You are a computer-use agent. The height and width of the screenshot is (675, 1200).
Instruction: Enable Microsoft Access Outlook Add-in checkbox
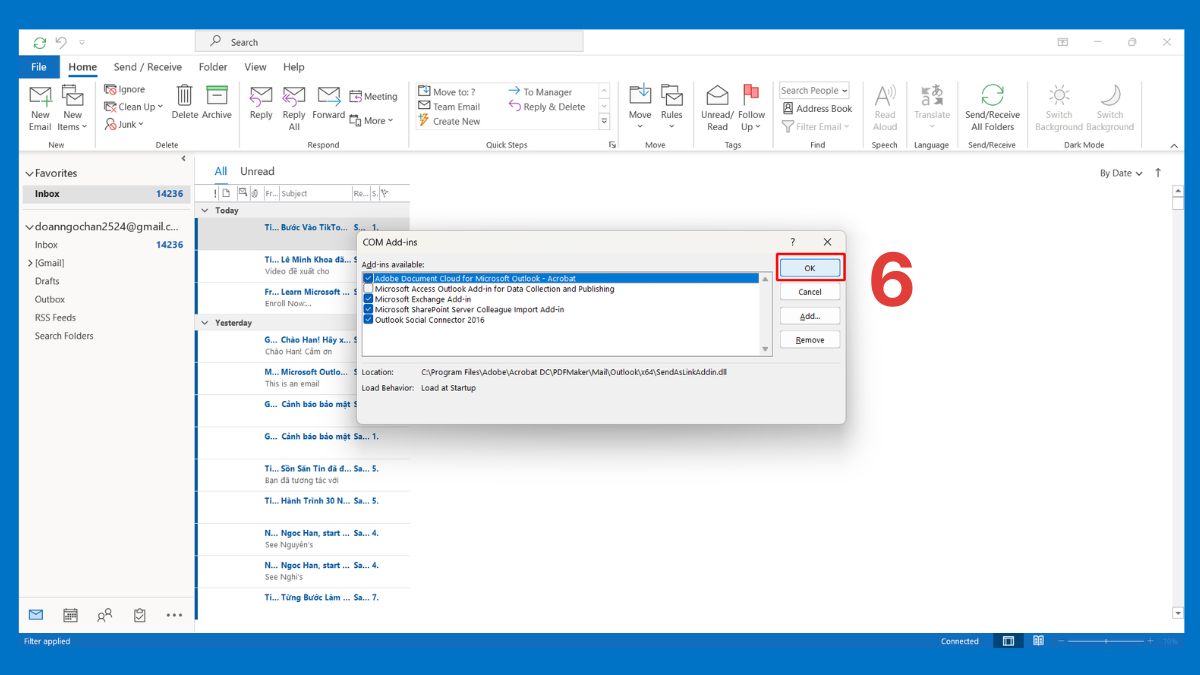369,289
